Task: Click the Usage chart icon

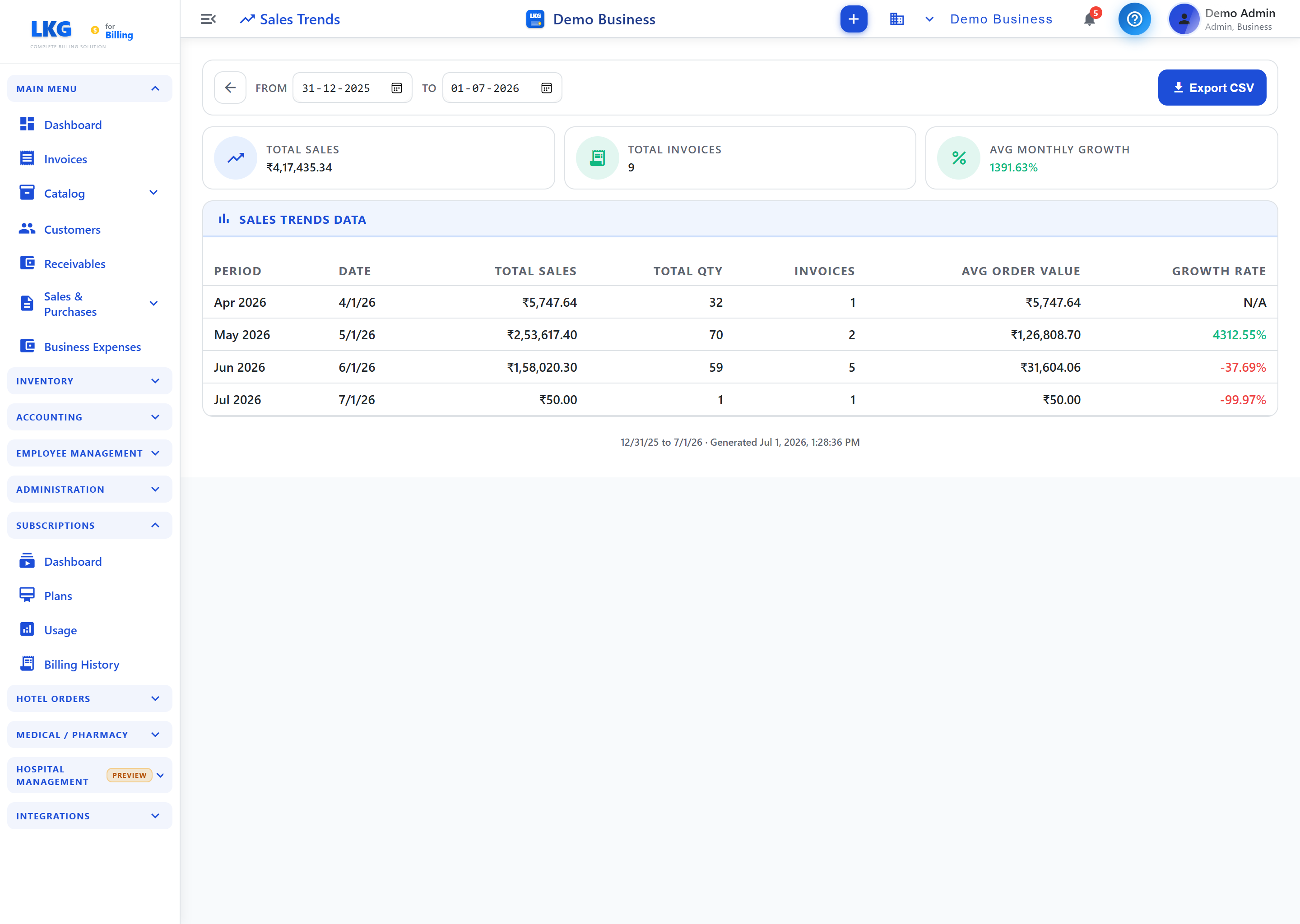Action: 27,629
